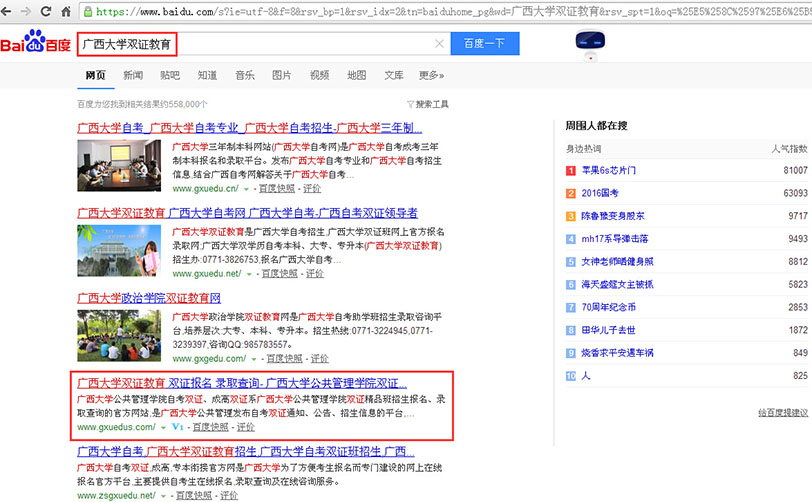Open 百度快照 for www.gxuedu.net result
812x502 pixels.
pos(280,274)
